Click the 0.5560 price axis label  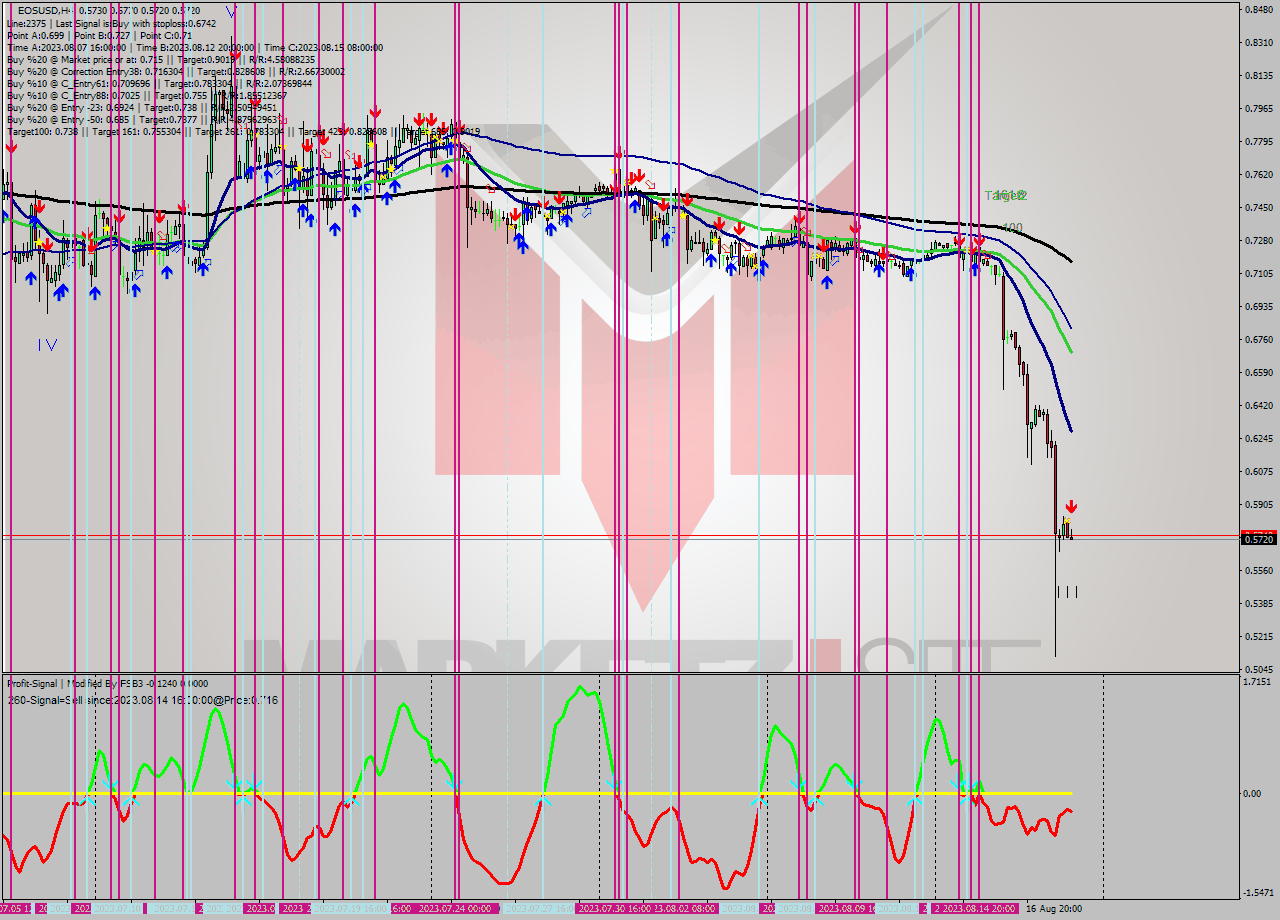click(1259, 571)
